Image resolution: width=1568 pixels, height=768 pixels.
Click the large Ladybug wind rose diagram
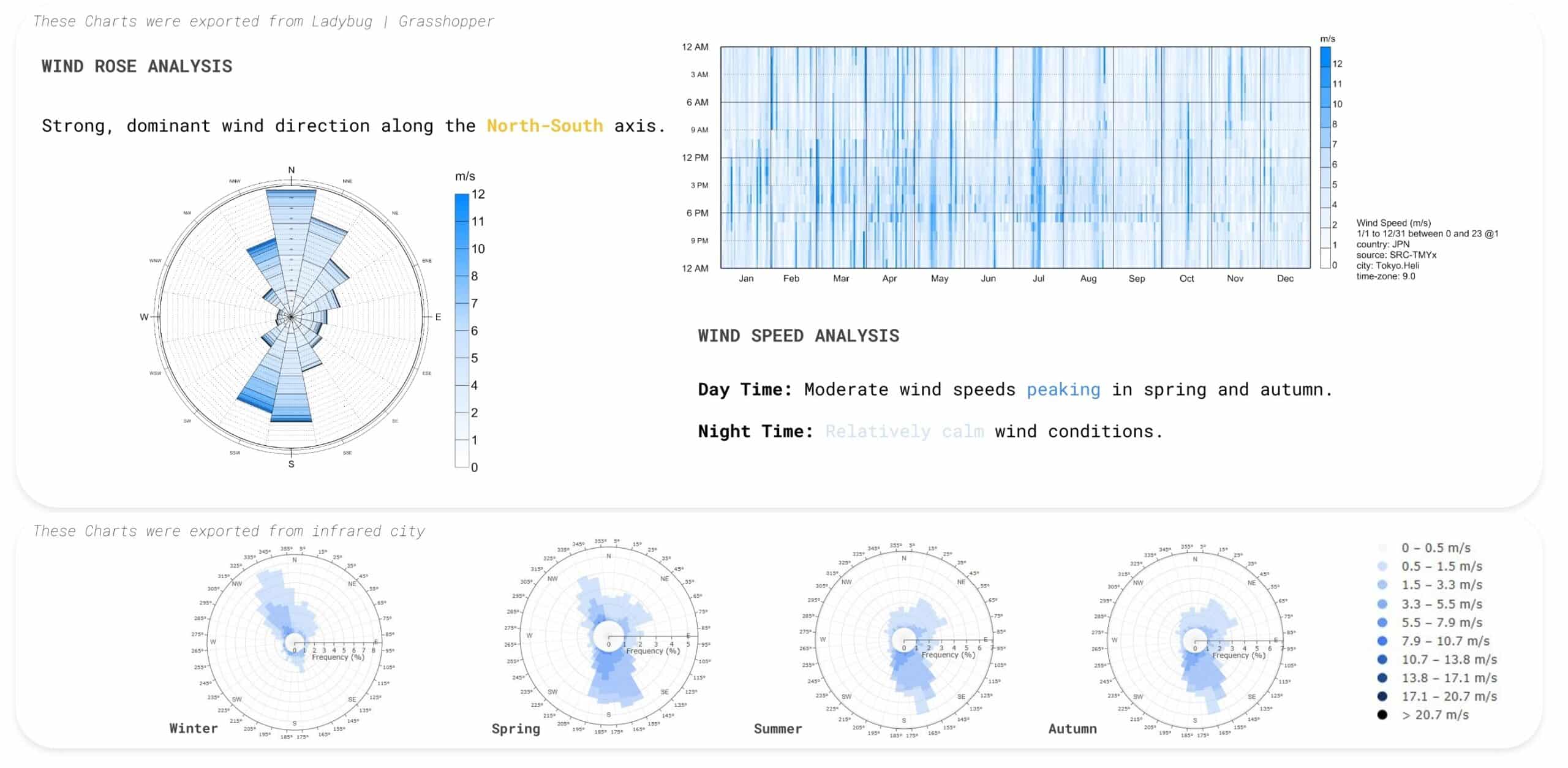click(x=292, y=317)
